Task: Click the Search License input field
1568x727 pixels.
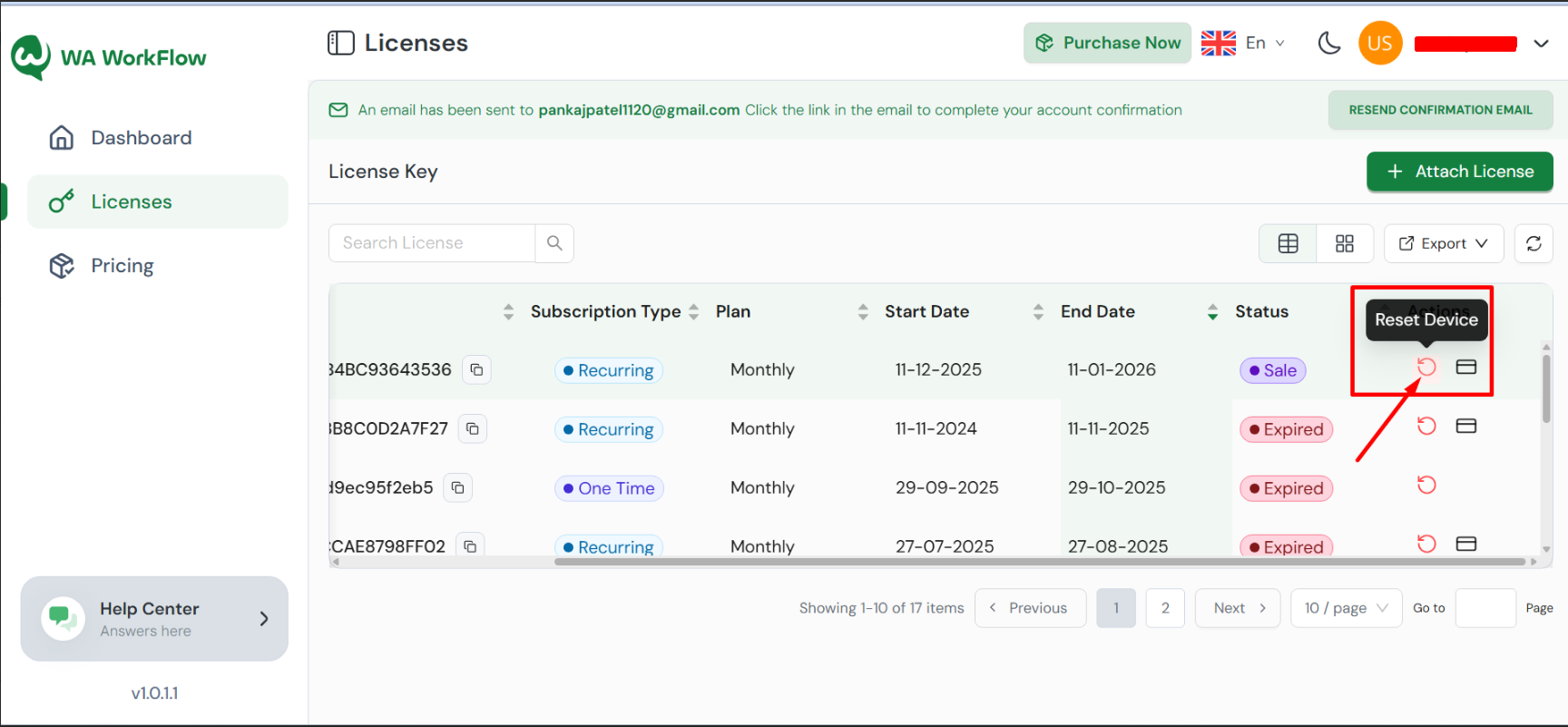Action: coord(432,243)
